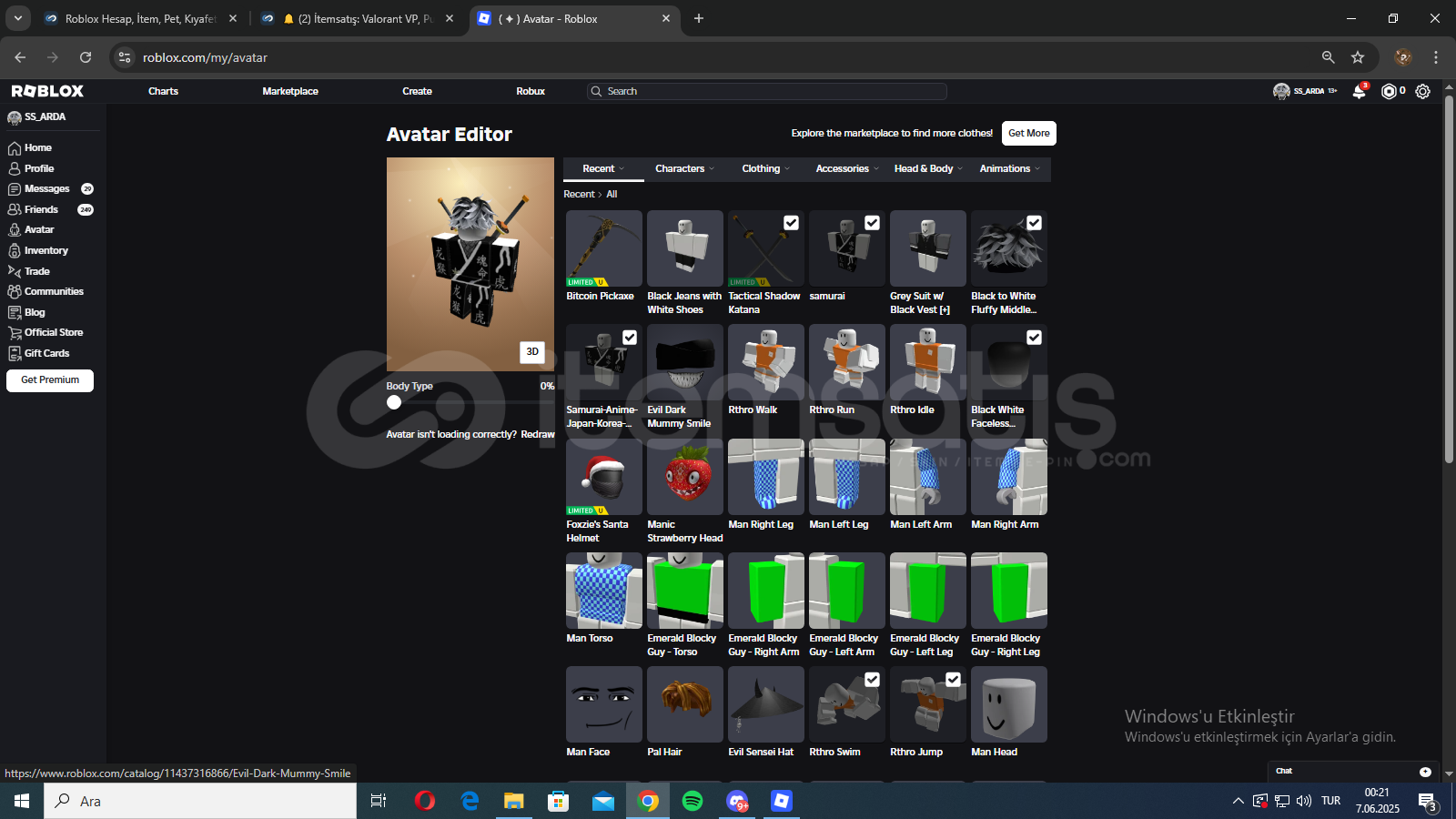Viewport: 1456px width, 819px height.
Task: Click the Recent breadcrumb link
Action: coord(579,194)
